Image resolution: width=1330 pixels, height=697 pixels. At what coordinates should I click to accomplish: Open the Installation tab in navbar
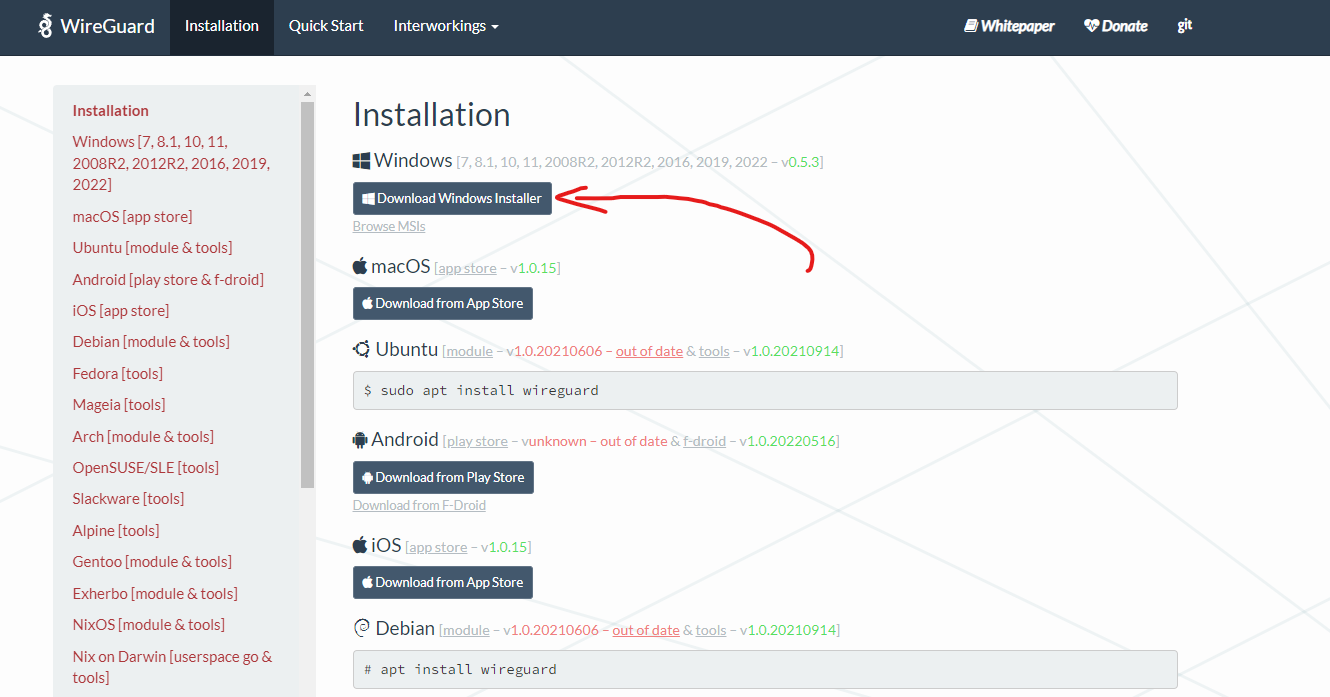point(222,26)
